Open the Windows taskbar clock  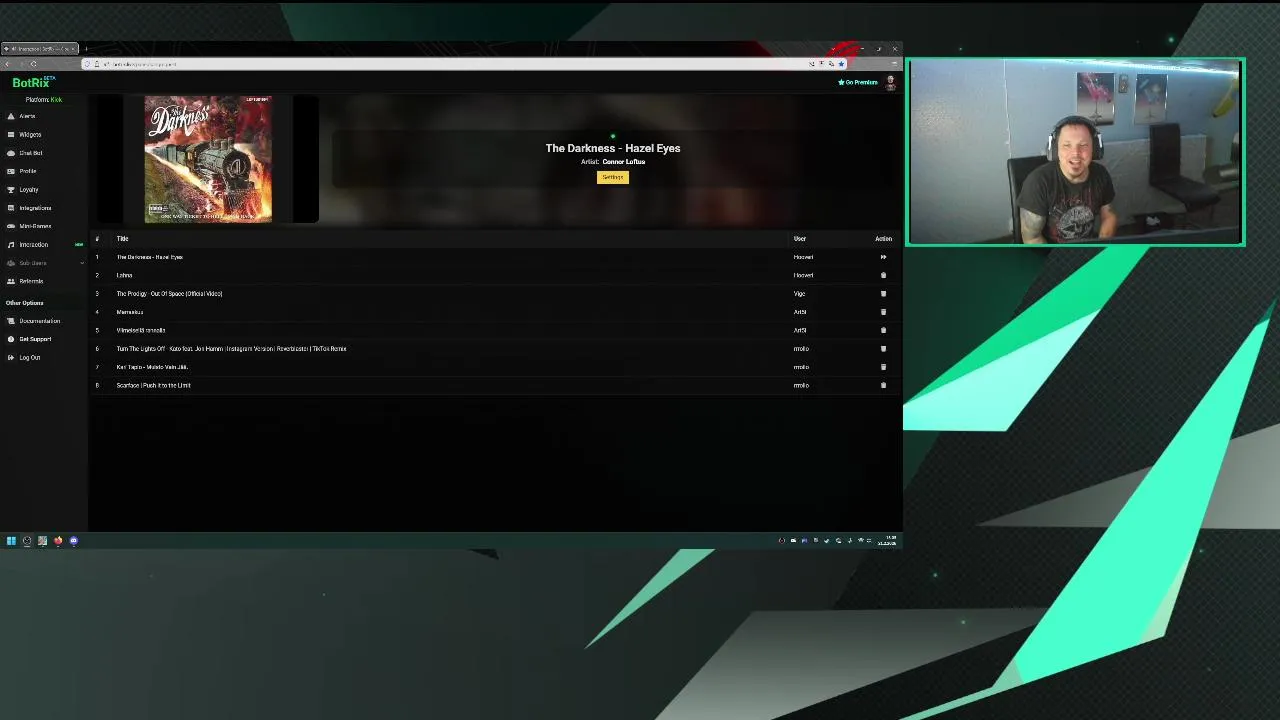tap(887, 541)
